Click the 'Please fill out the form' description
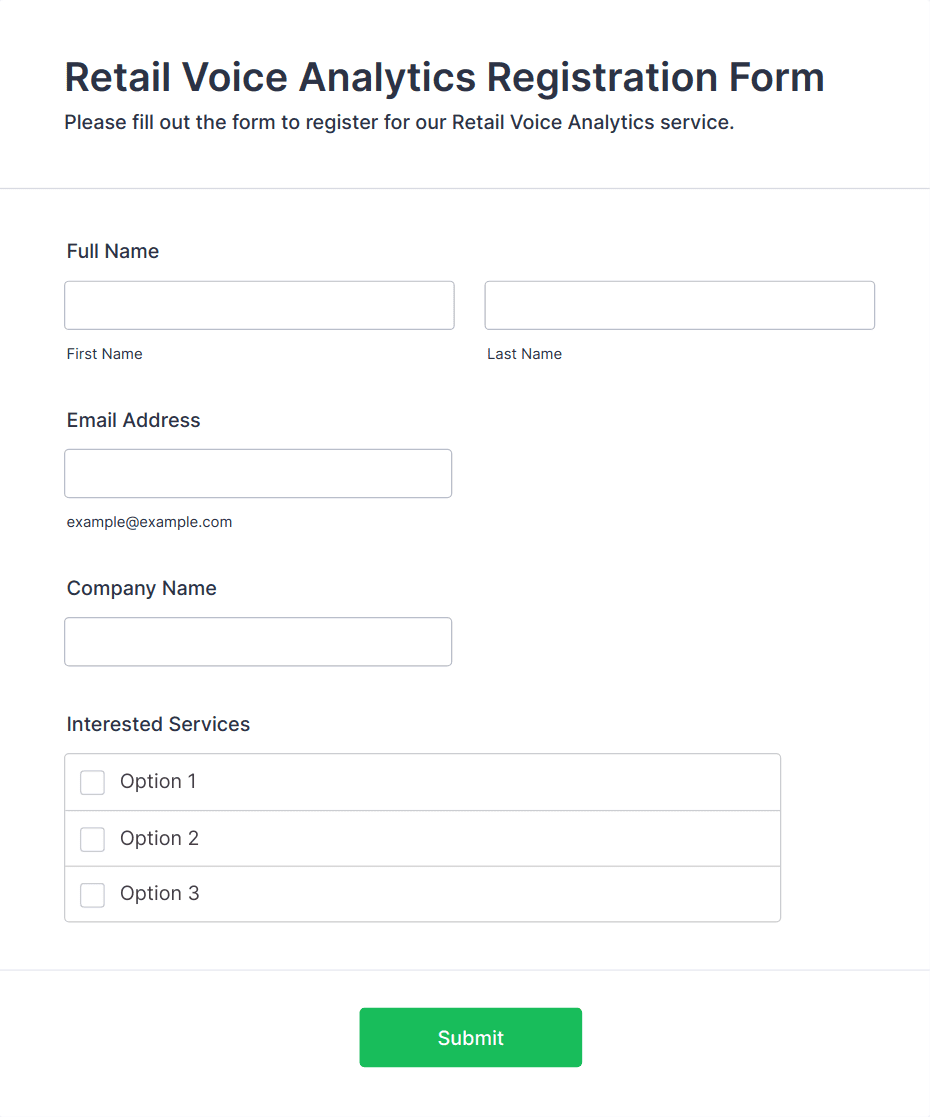This screenshot has height=1117, width=930. (x=399, y=123)
